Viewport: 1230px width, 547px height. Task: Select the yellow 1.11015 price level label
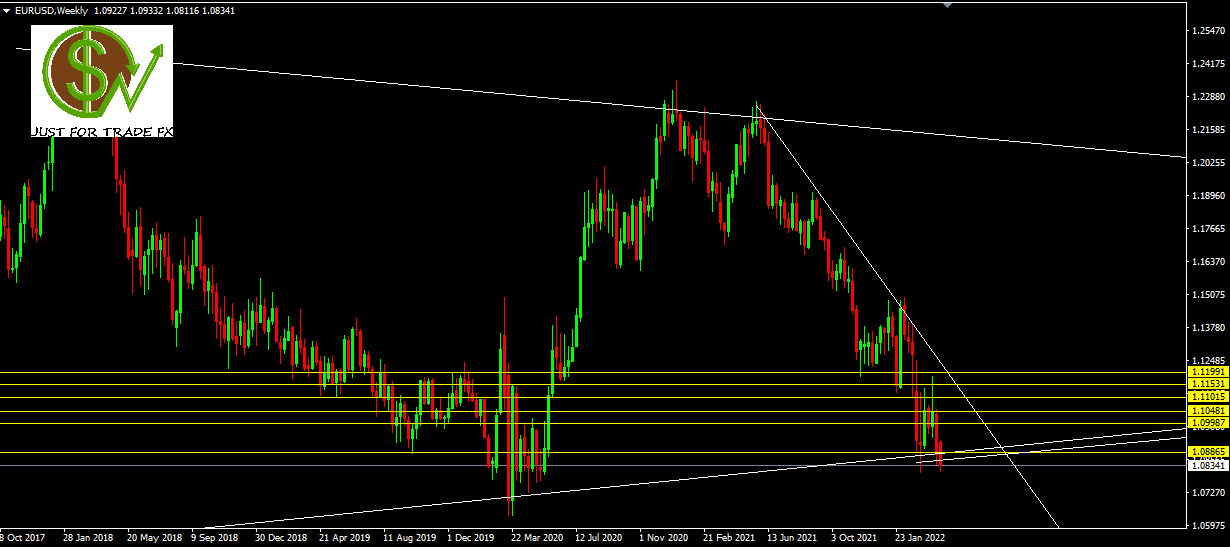tap(1208, 397)
